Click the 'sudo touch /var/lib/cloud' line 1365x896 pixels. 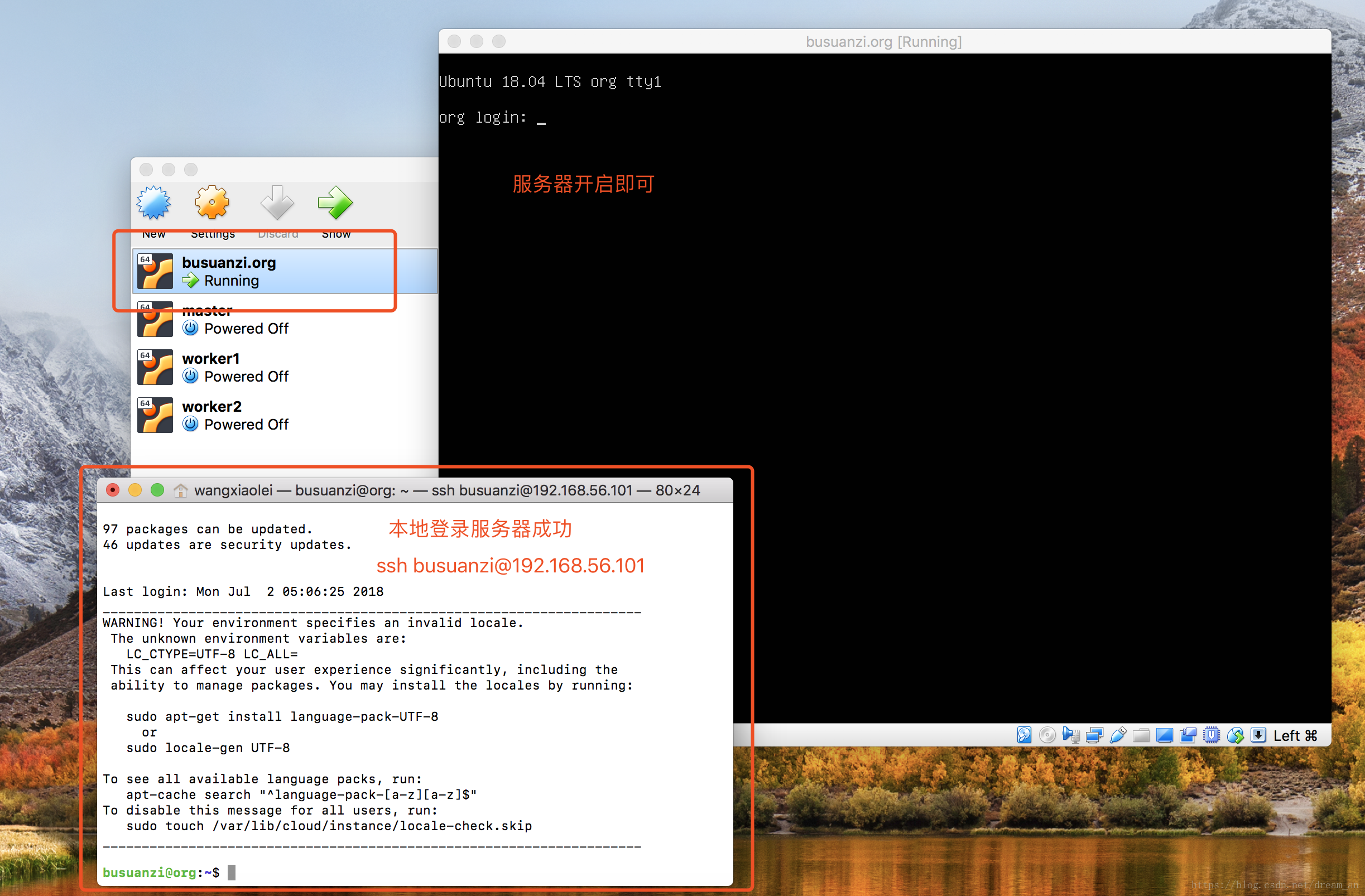click(329, 826)
